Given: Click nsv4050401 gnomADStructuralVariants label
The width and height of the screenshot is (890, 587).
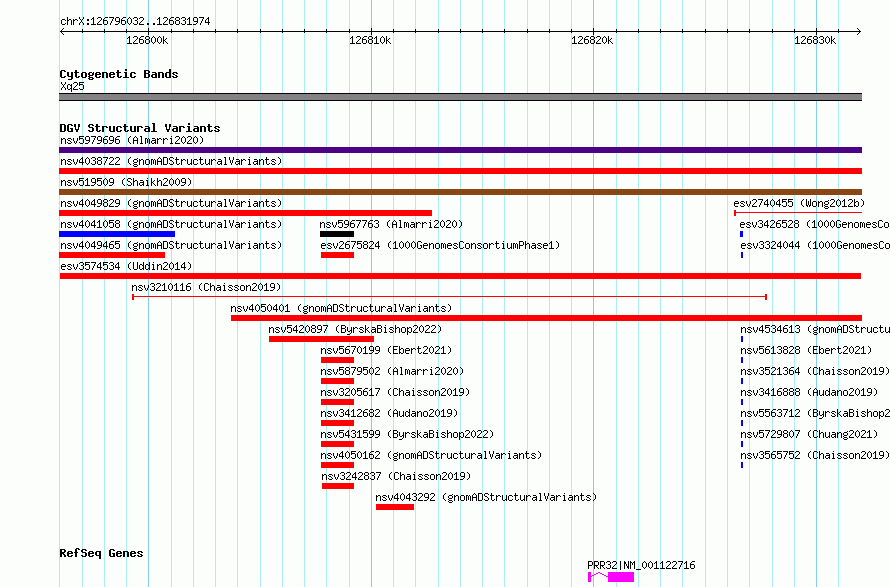Looking at the screenshot, I should point(341,308).
